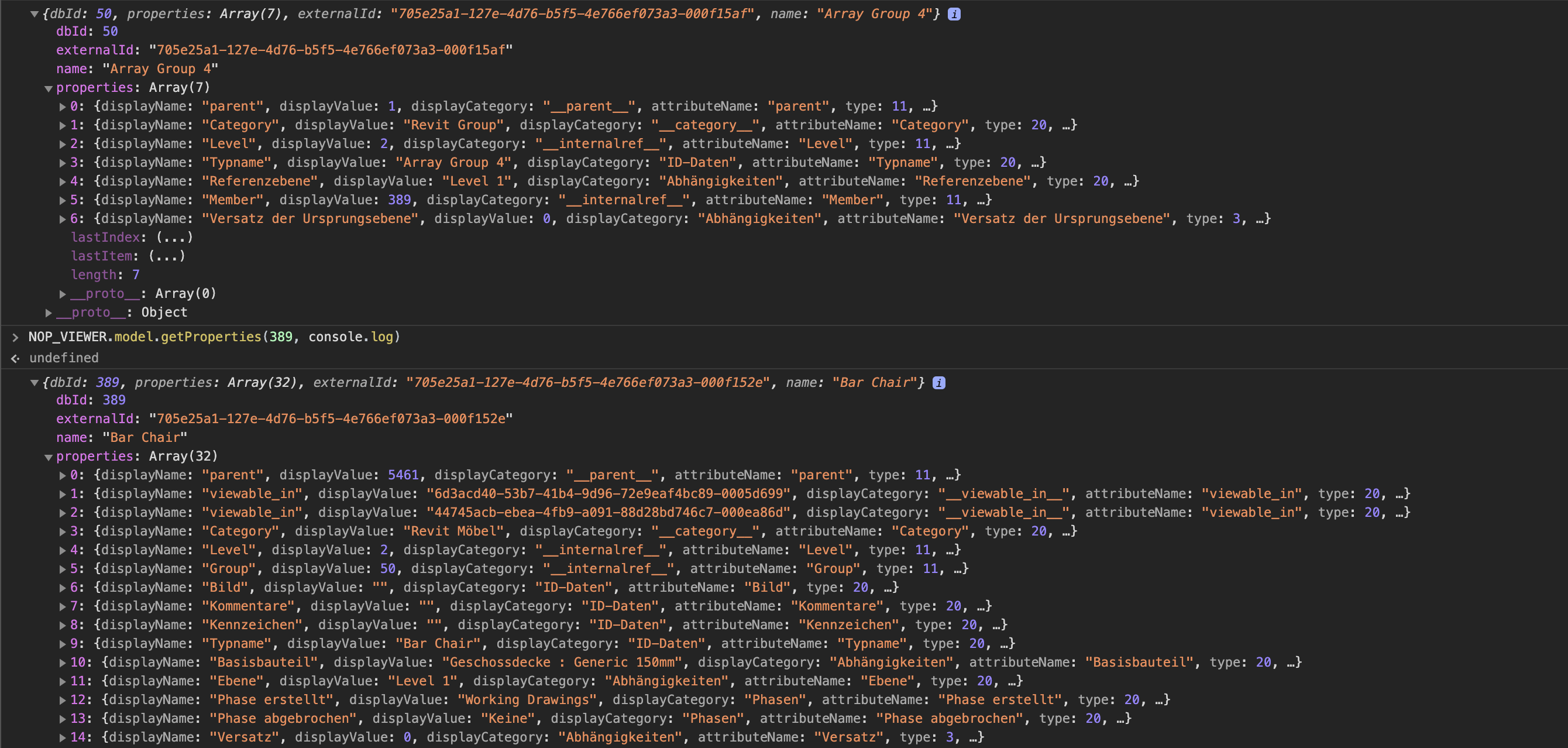
Task: Expand the Category property showing "Revit Group"
Action: [x=63, y=125]
